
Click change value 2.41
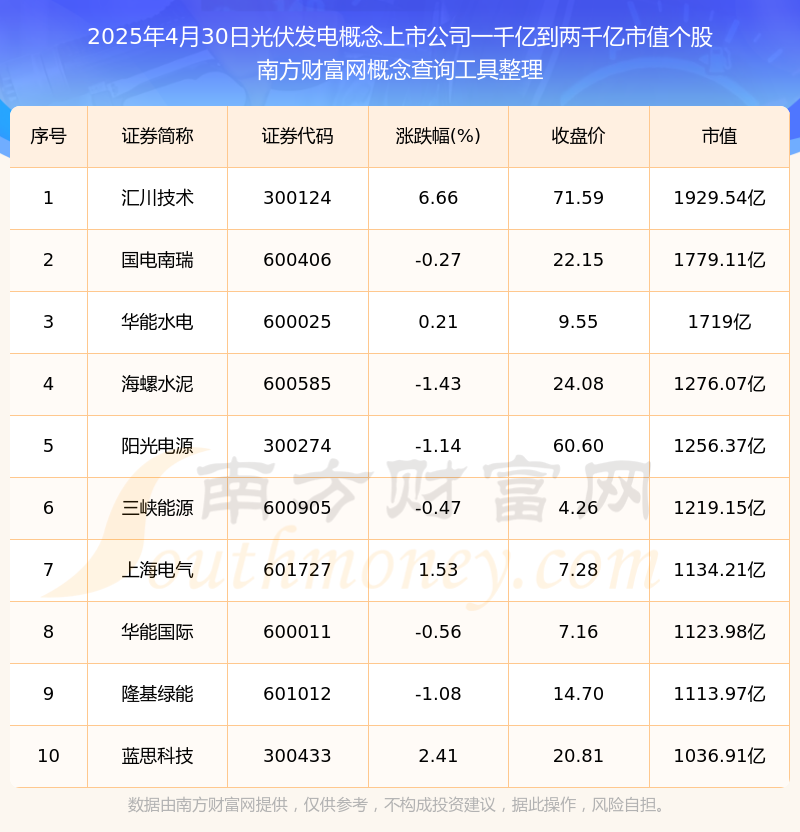click(x=438, y=756)
